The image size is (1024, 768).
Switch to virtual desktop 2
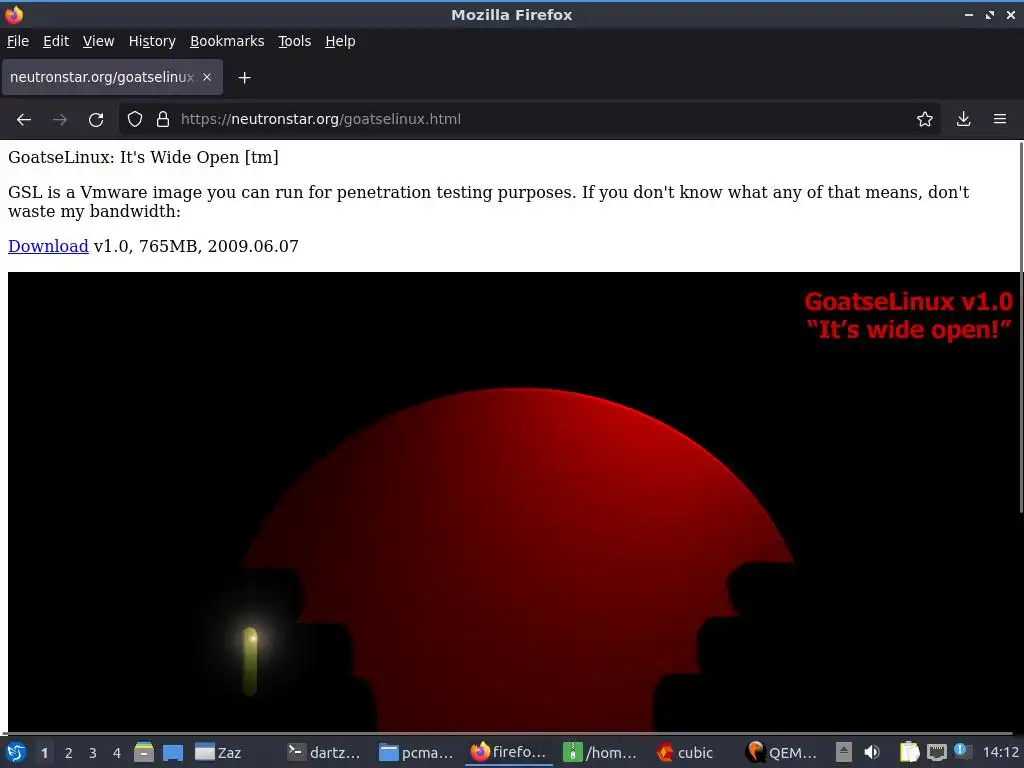coord(69,753)
